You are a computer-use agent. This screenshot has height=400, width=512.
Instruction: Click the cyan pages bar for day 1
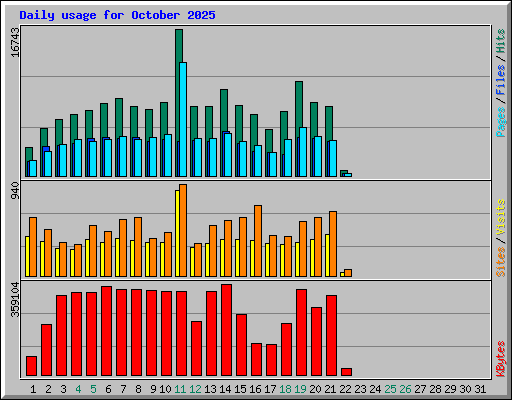point(33,168)
